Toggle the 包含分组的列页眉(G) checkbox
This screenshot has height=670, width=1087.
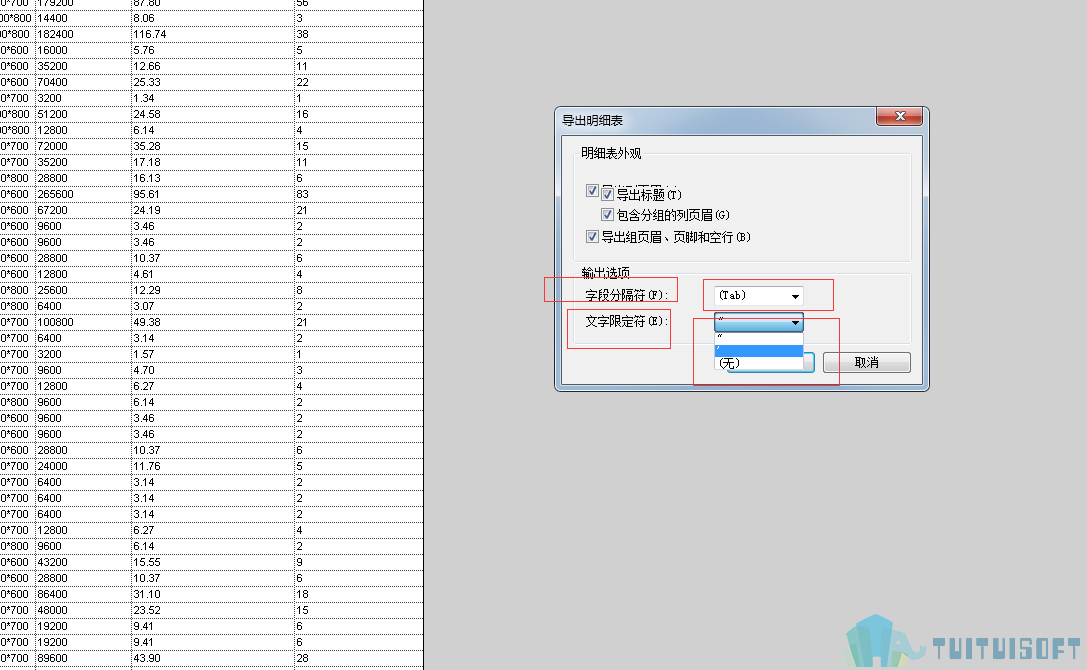point(607,214)
